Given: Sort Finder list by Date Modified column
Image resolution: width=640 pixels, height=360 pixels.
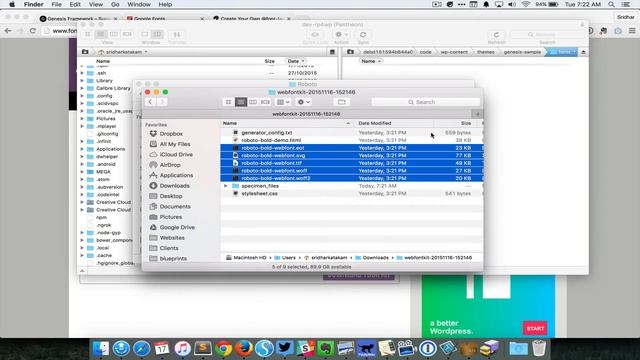Looking at the screenshot, I should pyautogui.click(x=394, y=123).
